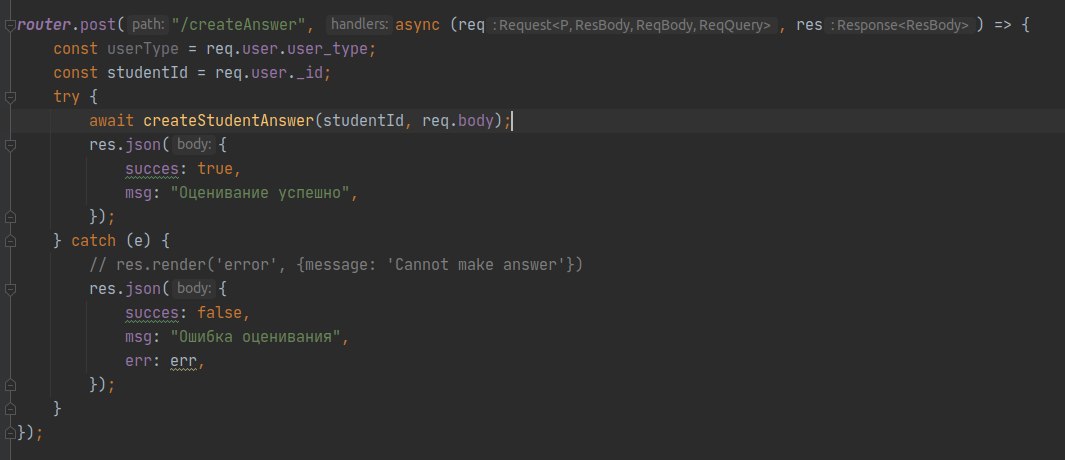Click the createStudentAnswer function call

pos(228,121)
